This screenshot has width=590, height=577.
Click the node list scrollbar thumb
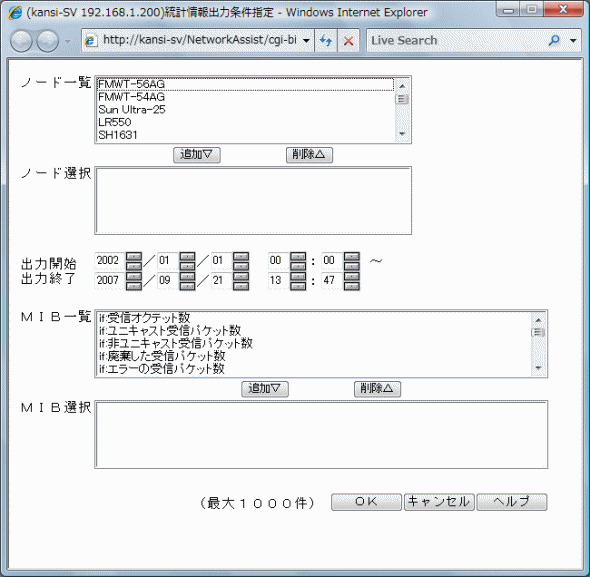coord(402,99)
